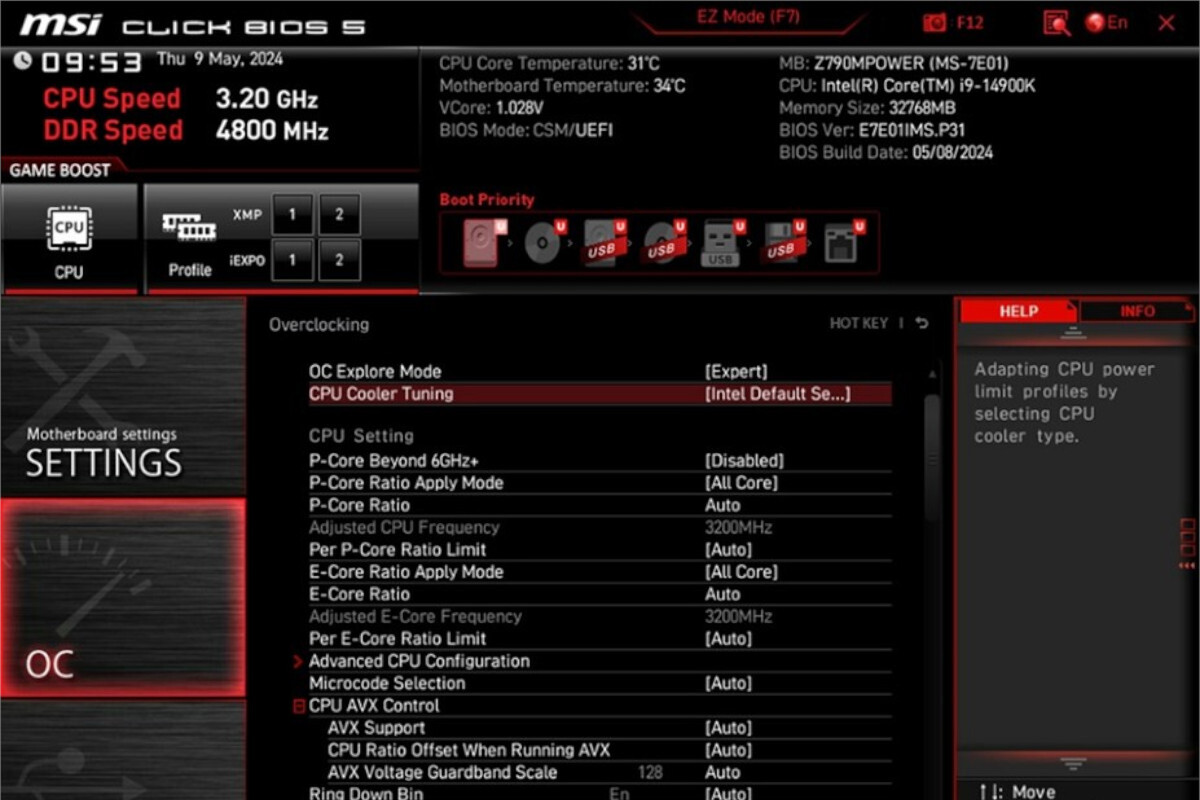Toggle iEXPO profile 2
This screenshot has height=800, width=1200.
coord(340,260)
